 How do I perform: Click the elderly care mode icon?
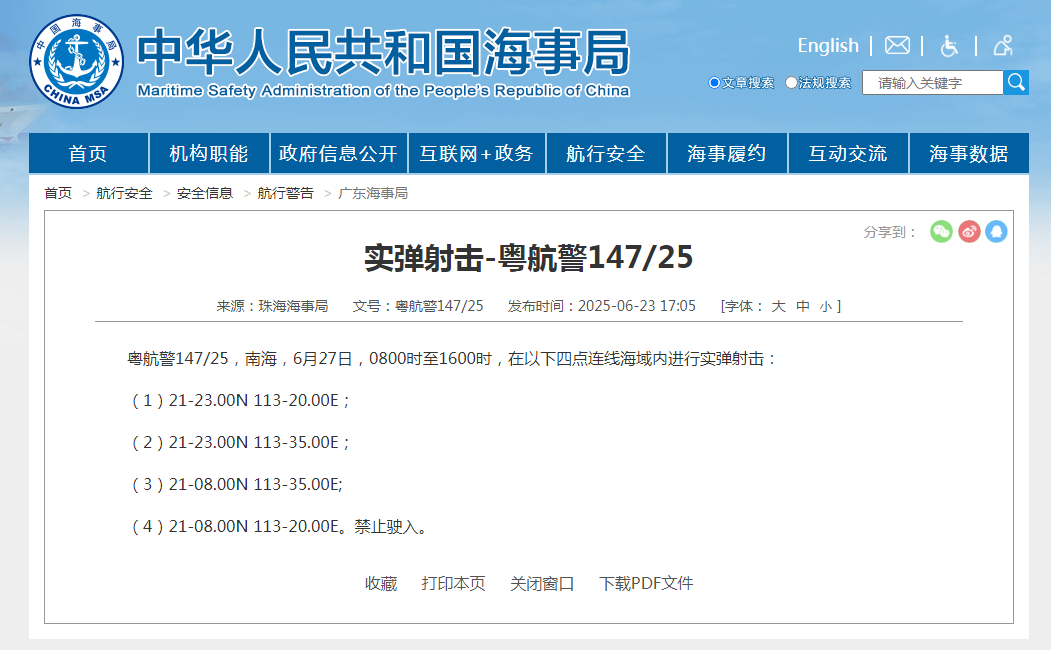point(1003,45)
